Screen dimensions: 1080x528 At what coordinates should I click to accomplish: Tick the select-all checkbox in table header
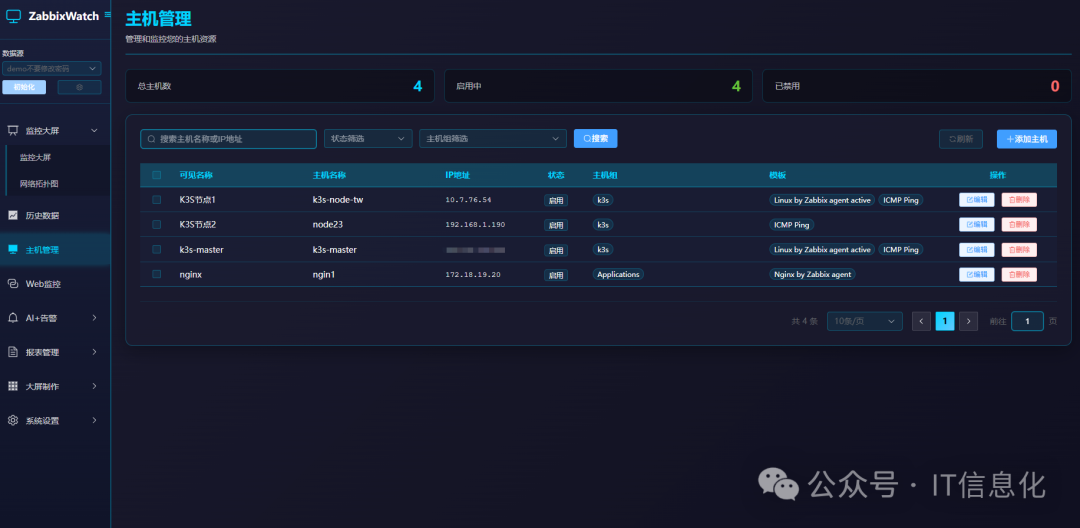pyautogui.click(x=156, y=175)
